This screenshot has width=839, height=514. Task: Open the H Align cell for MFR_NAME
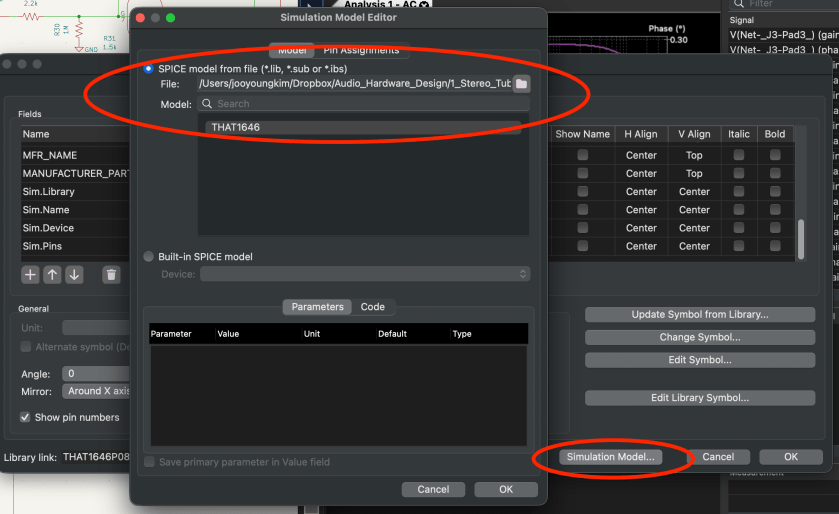coord(641,156)
